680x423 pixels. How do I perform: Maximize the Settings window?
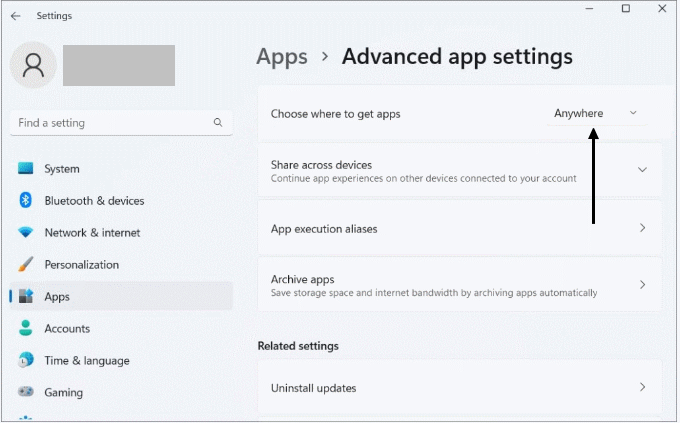coord(625,9)
